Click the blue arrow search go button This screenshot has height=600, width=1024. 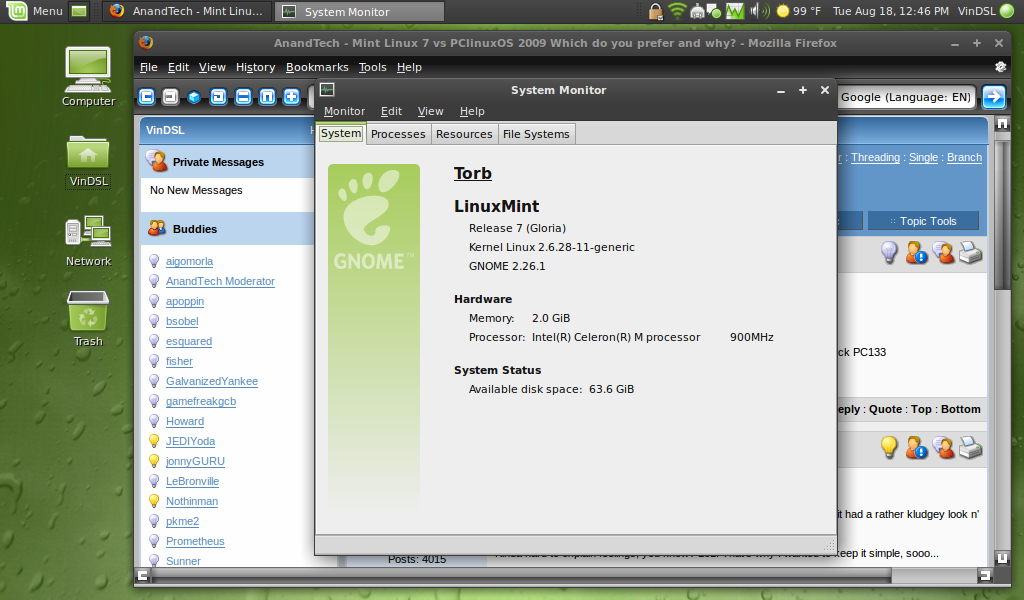pos(993,97)
